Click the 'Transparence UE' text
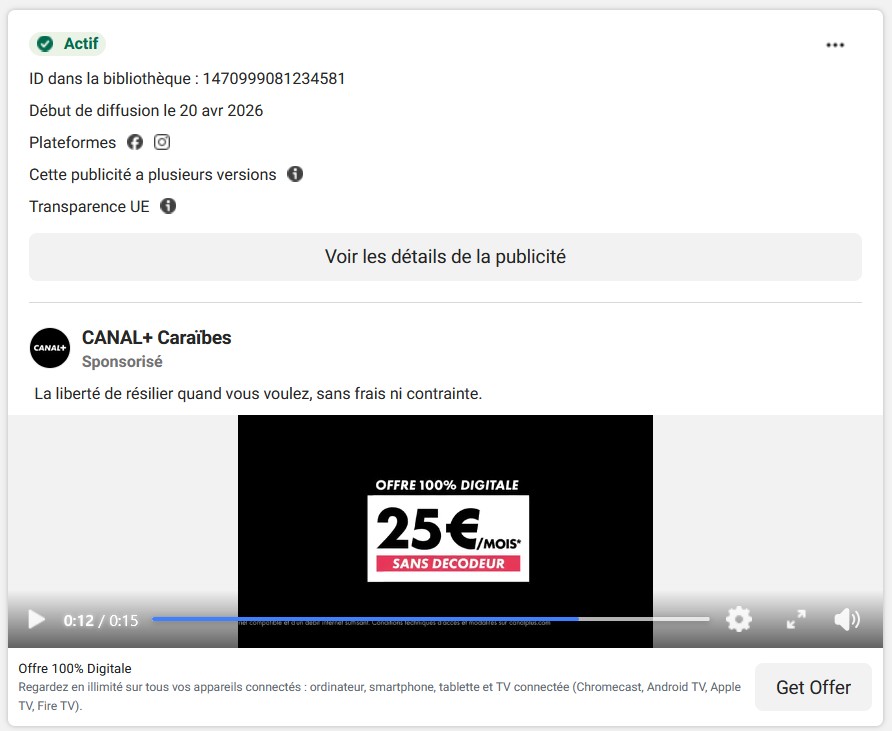This screenshot has width=892, height=731. point(89,207)
